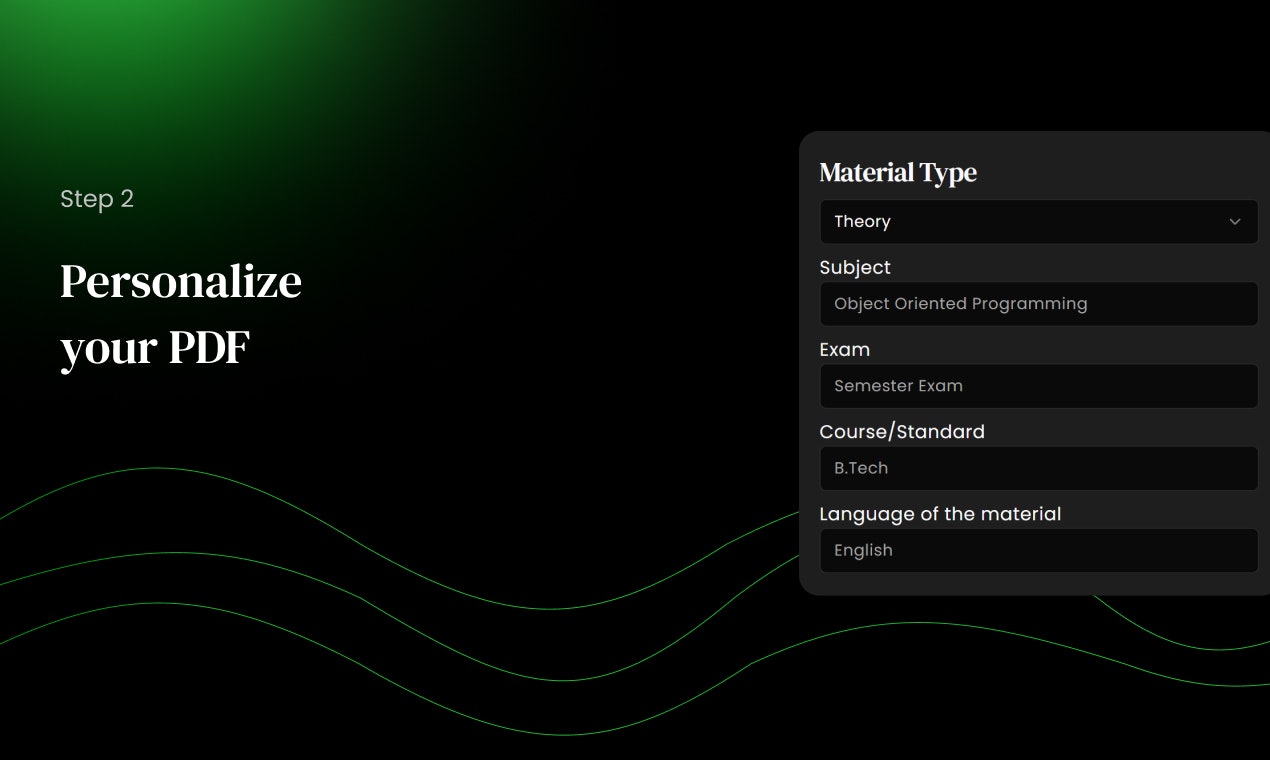Select the Exam field showing Semester Exam
The image size is (1270, 760).
click(1039, 386)
